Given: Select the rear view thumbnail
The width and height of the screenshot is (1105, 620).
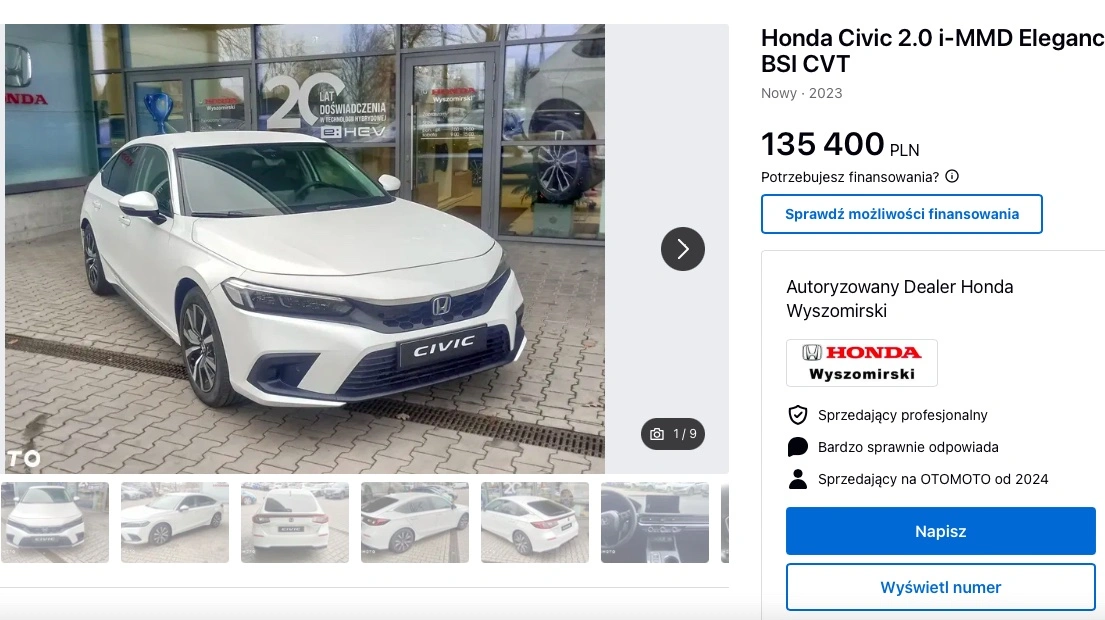Looking at the screenshot, I should pos(295,522).
